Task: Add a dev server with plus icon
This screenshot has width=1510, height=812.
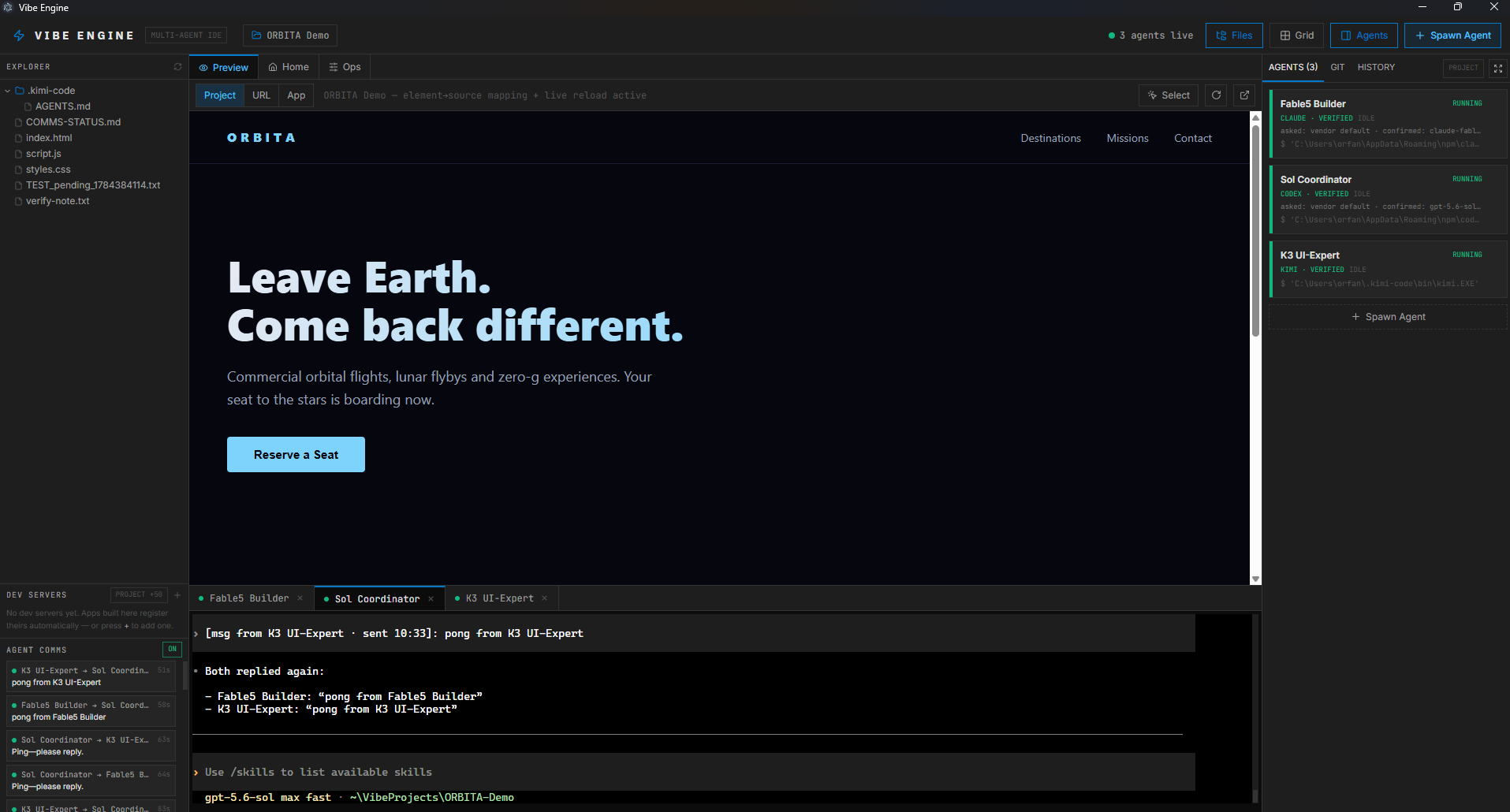Action: (x=177, y=595)
